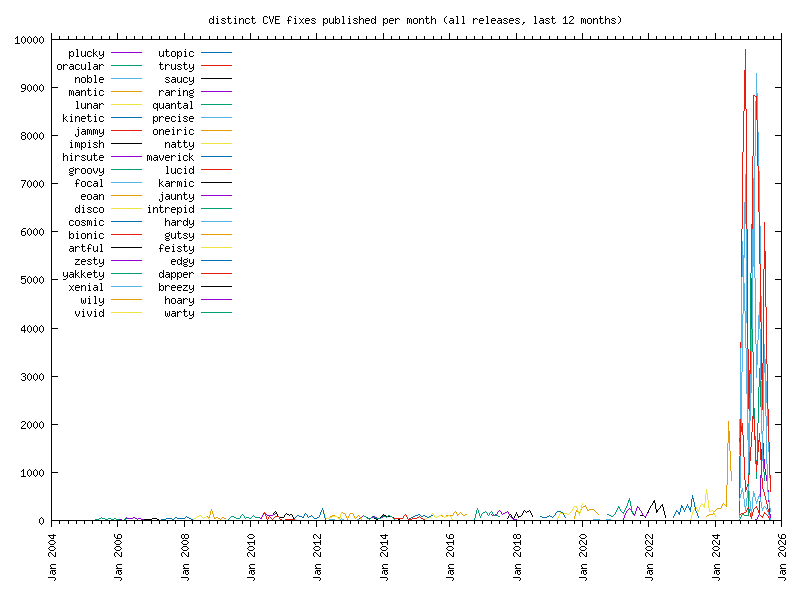Click the chart title about distinct CVE fixes

[415, 20]
